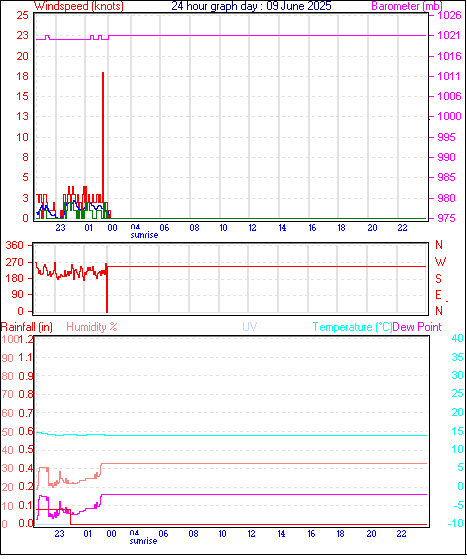Click the Humidity % legend label
The width and height of the screenshot is (467, 559).
pyautogui.click(x=92, y=327)
